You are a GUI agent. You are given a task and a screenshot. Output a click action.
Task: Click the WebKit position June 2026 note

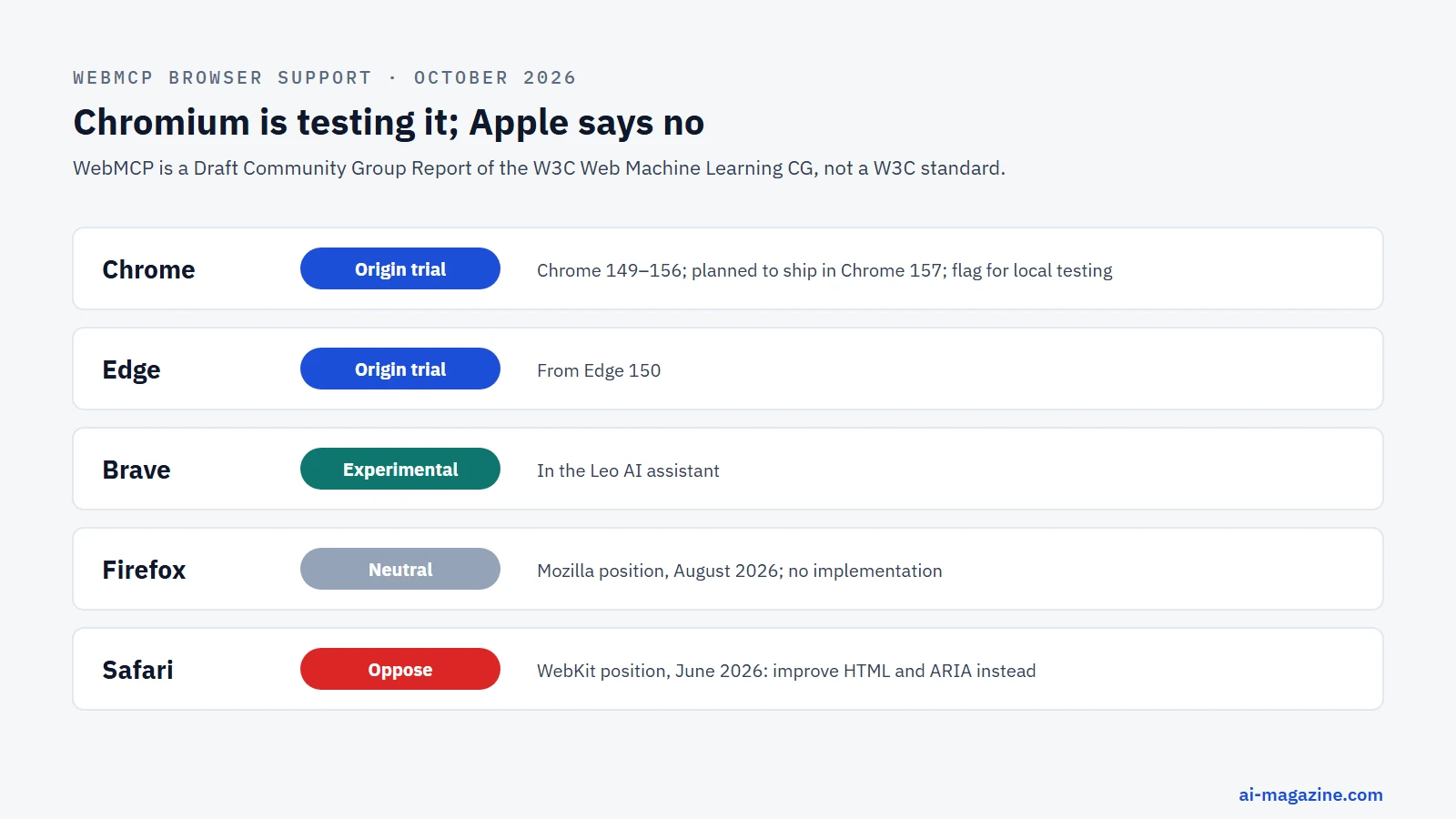786,671
